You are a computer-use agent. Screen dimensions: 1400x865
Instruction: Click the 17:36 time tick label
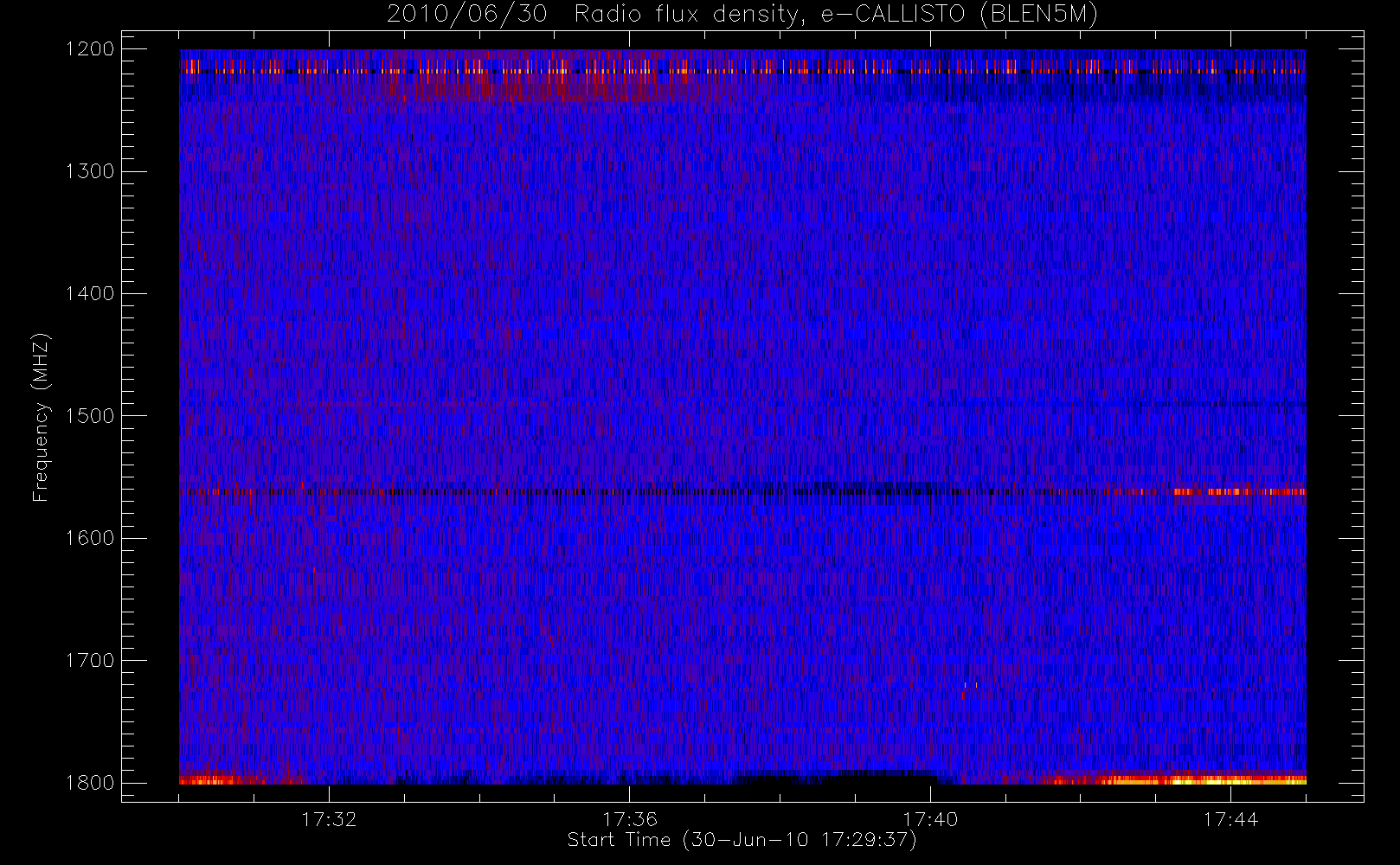click(x=630, y=819)
